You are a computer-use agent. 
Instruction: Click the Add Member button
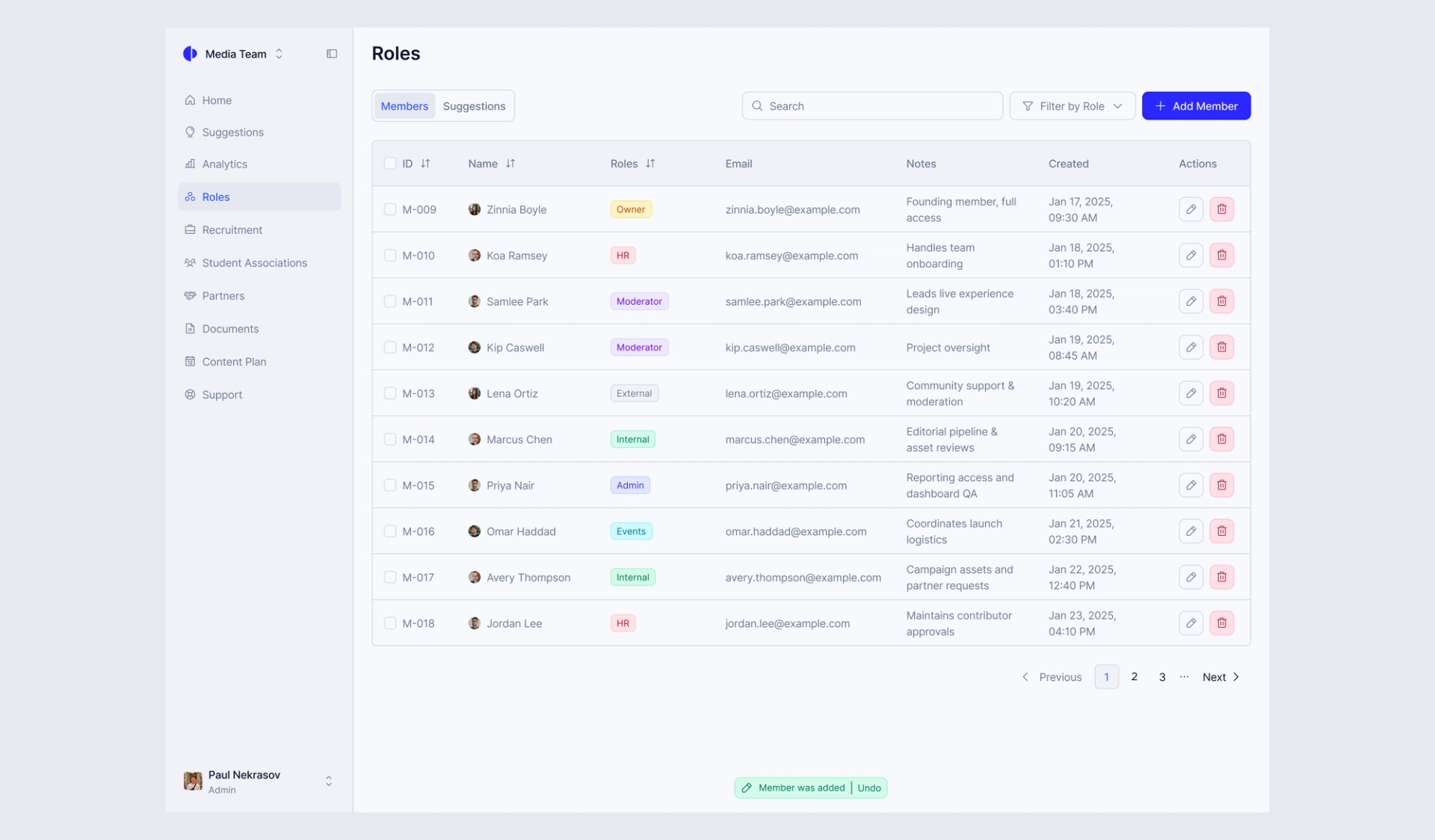1196,106
